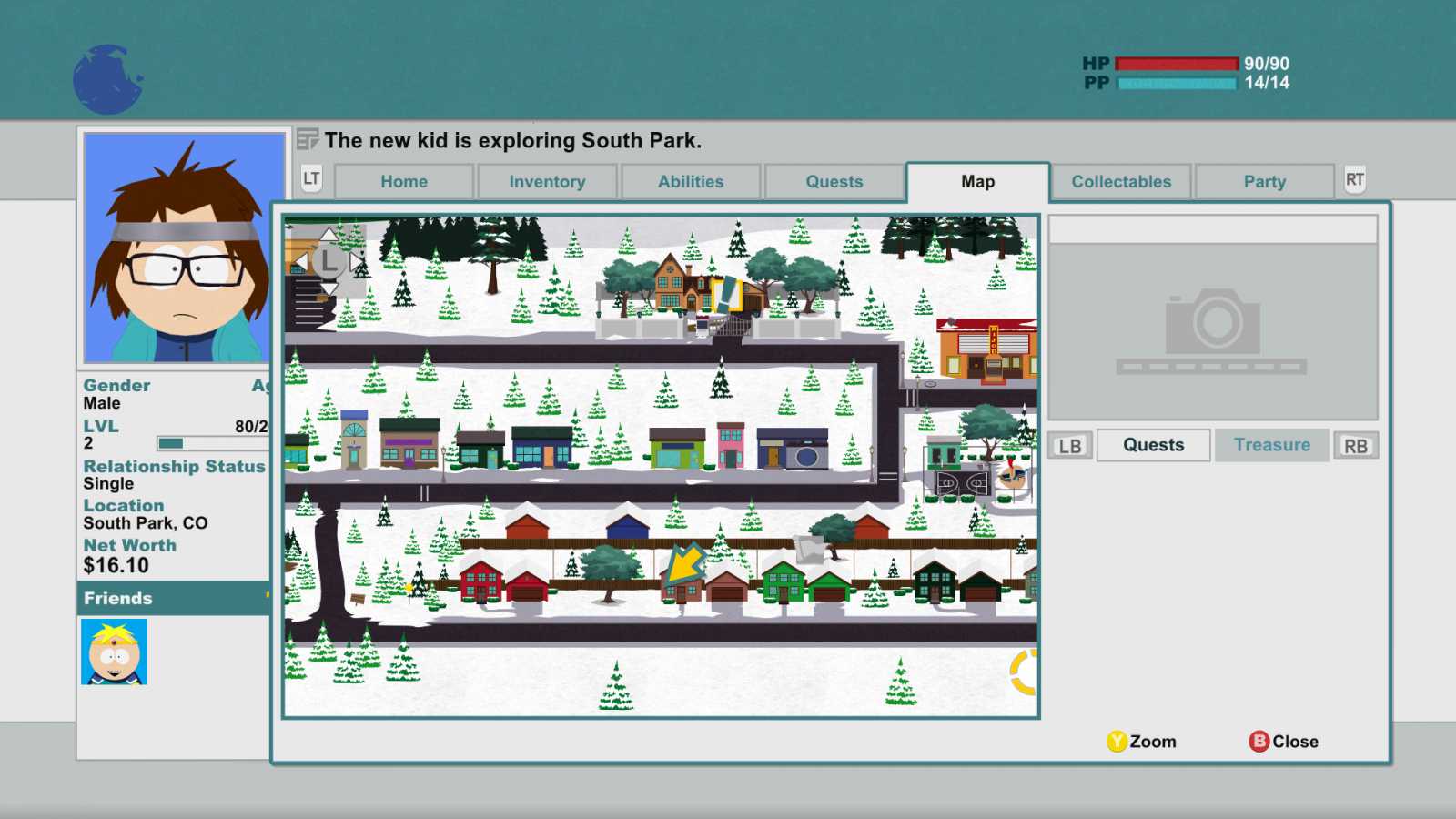
Task: Click the quest scroll icon beside the headline
Action: pyautogui.click(x=307, y=139)
